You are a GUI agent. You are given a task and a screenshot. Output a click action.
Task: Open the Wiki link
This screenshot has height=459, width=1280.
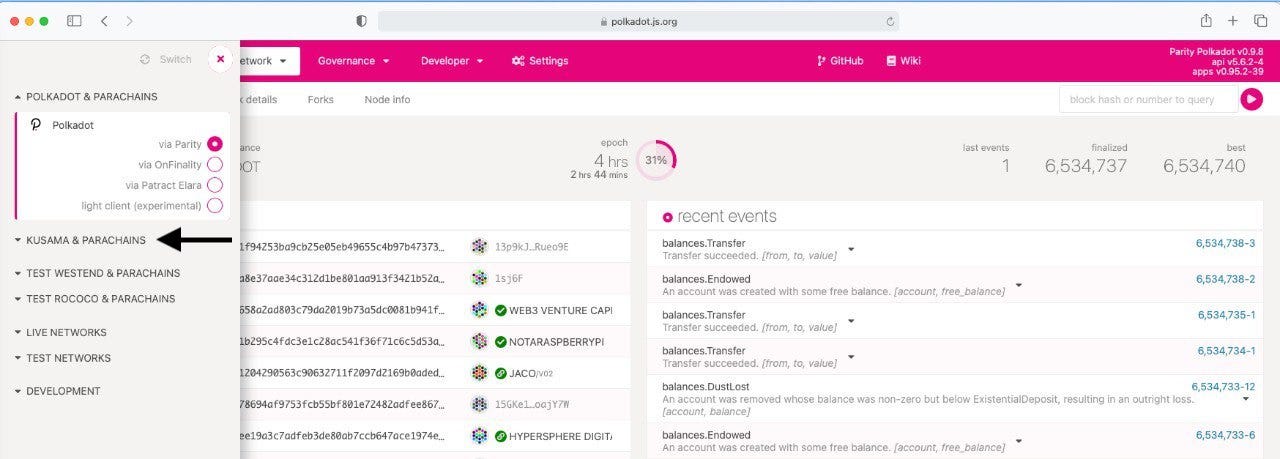click(904, 61)
